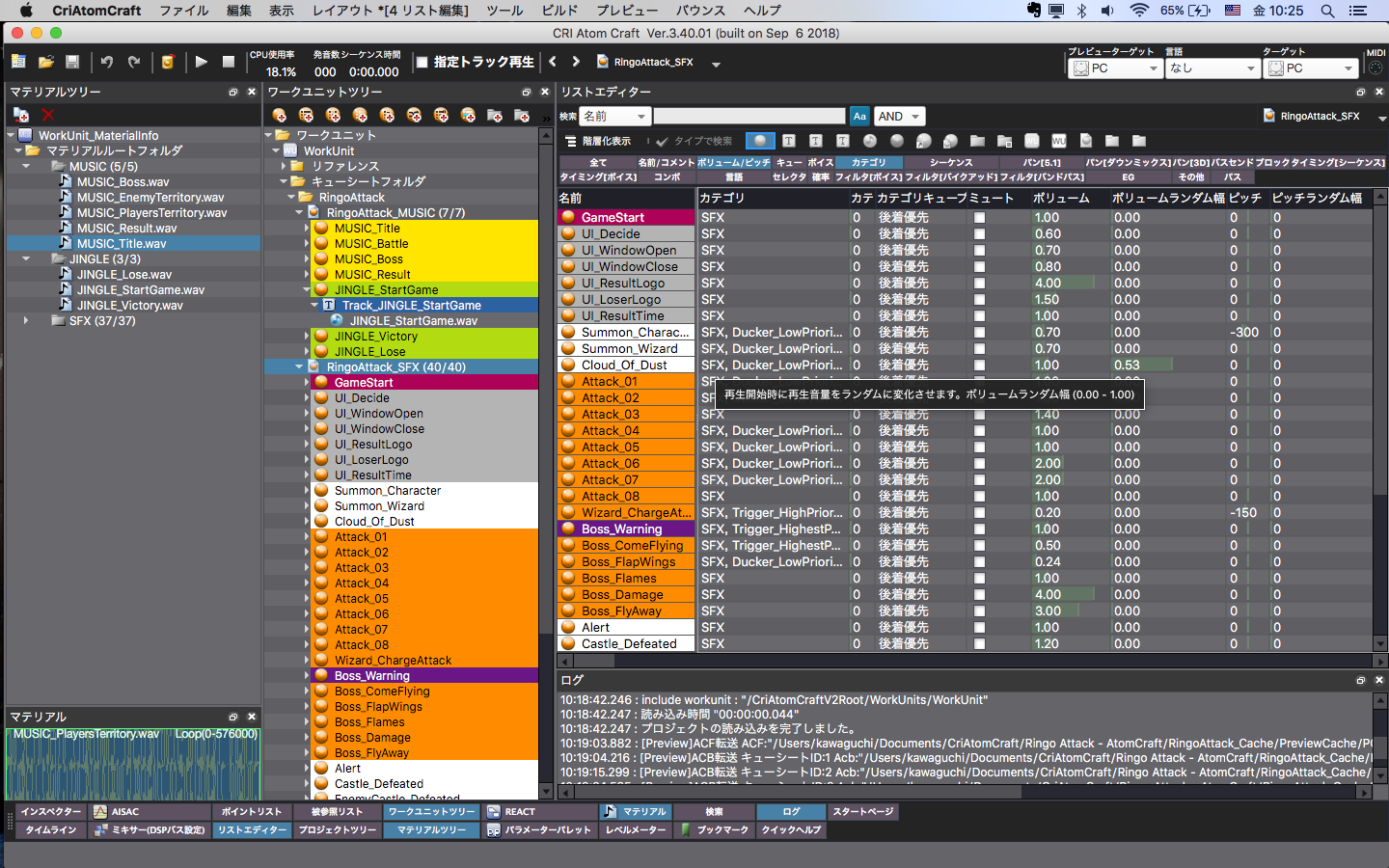Open the MIDI settings icon at top right
The image size is (1389, 868).
(x=1375, y=68)
